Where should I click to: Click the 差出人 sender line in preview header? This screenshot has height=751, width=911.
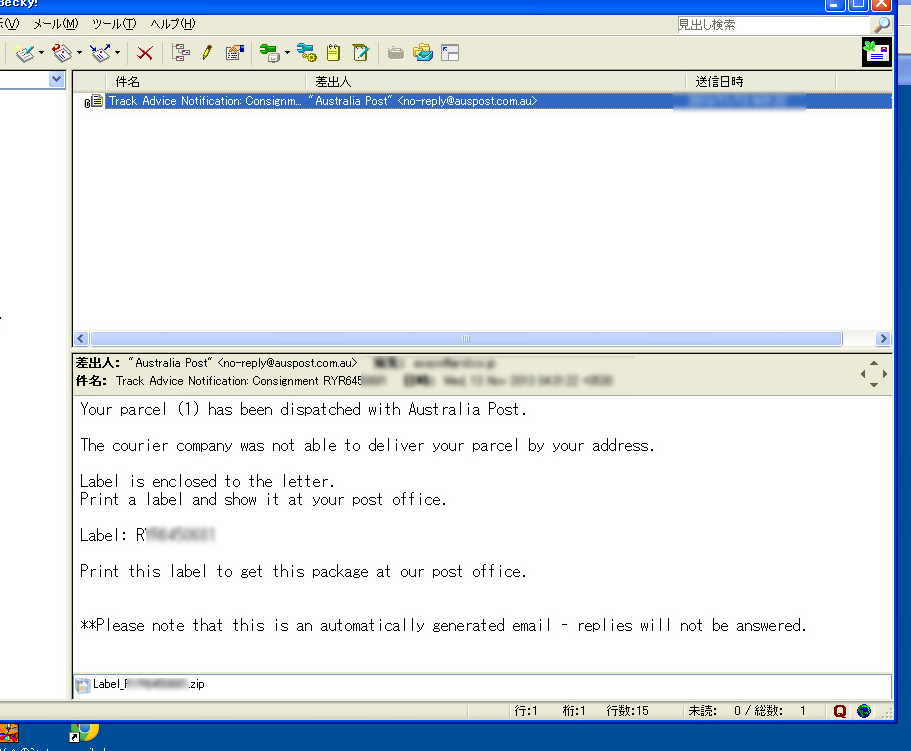(x=216, y=363)
